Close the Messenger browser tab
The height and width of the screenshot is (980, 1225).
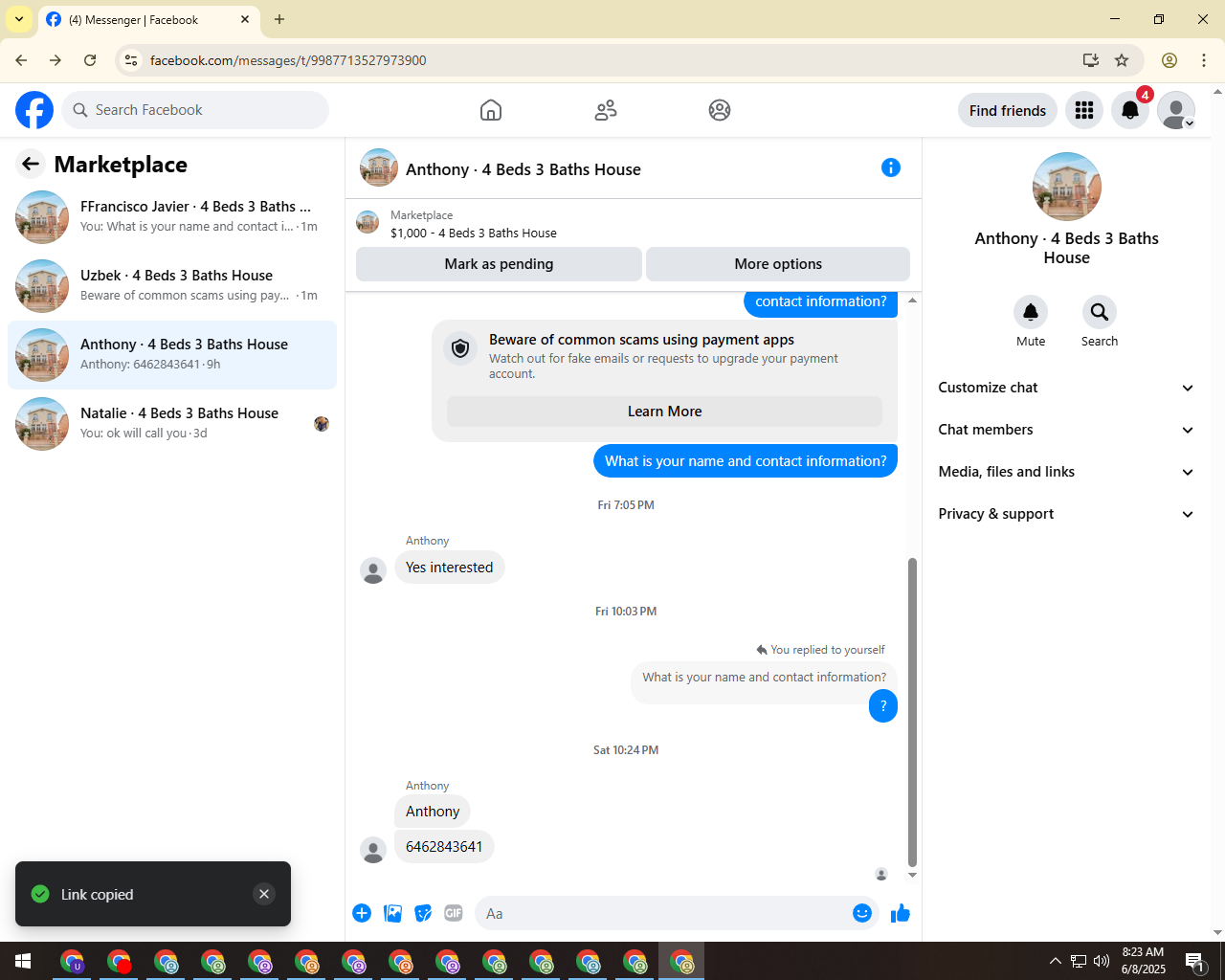point(245,19)
